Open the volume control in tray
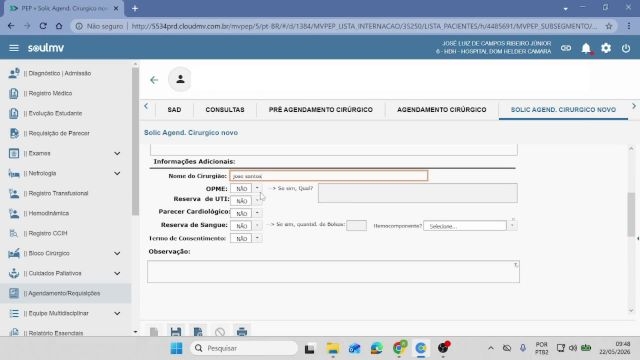 [573, 348]
